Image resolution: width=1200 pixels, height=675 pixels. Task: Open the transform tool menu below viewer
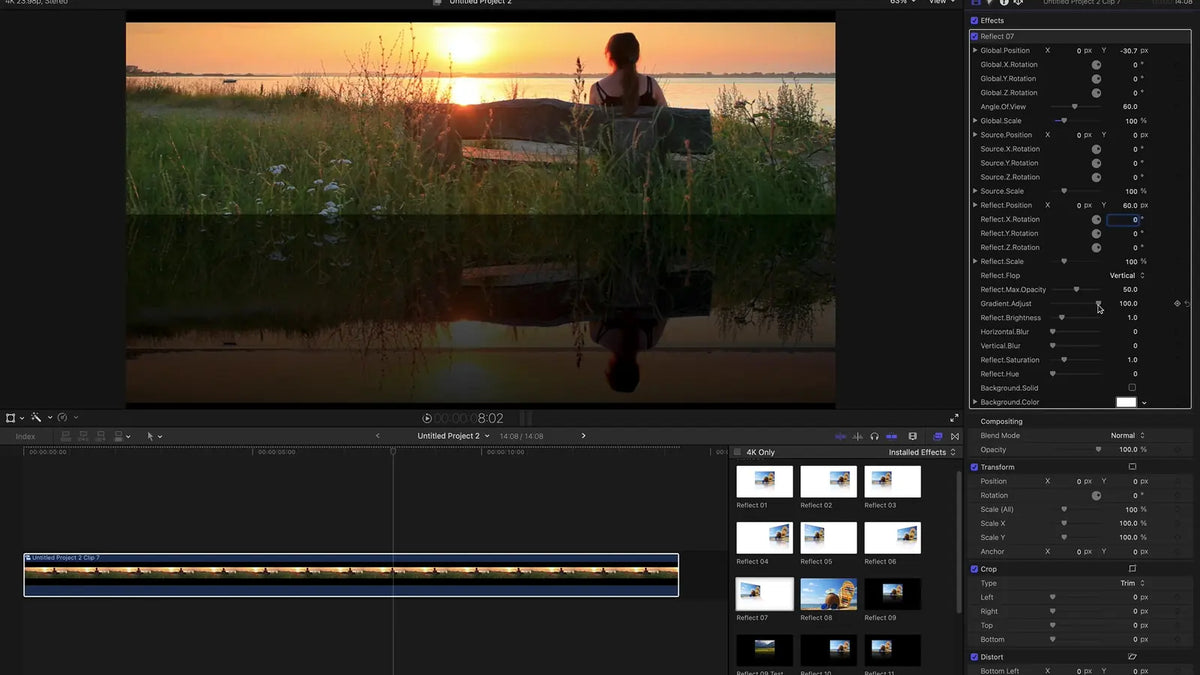click(13, 417)
